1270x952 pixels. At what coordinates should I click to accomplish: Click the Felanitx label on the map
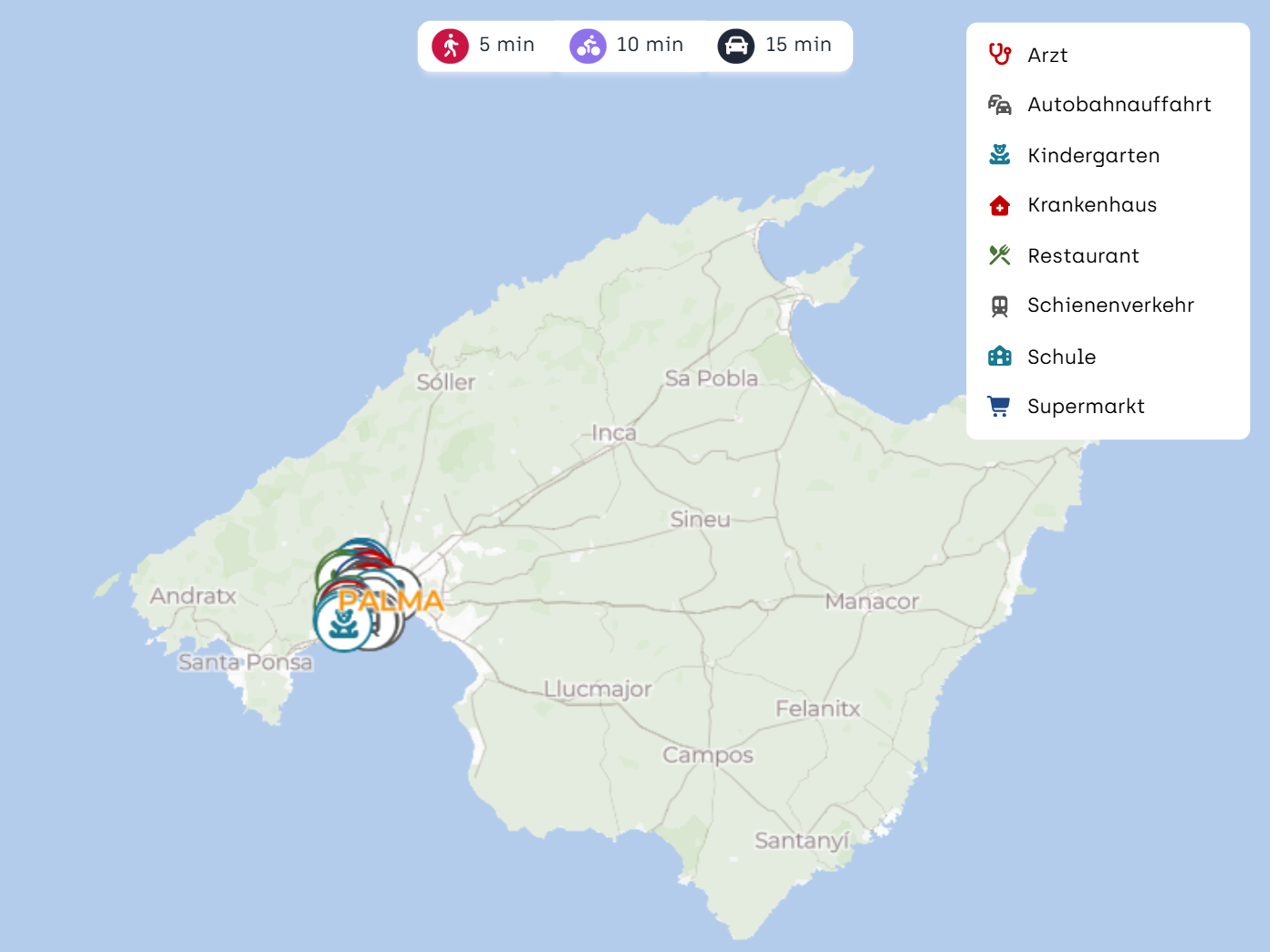click(817, 709)
